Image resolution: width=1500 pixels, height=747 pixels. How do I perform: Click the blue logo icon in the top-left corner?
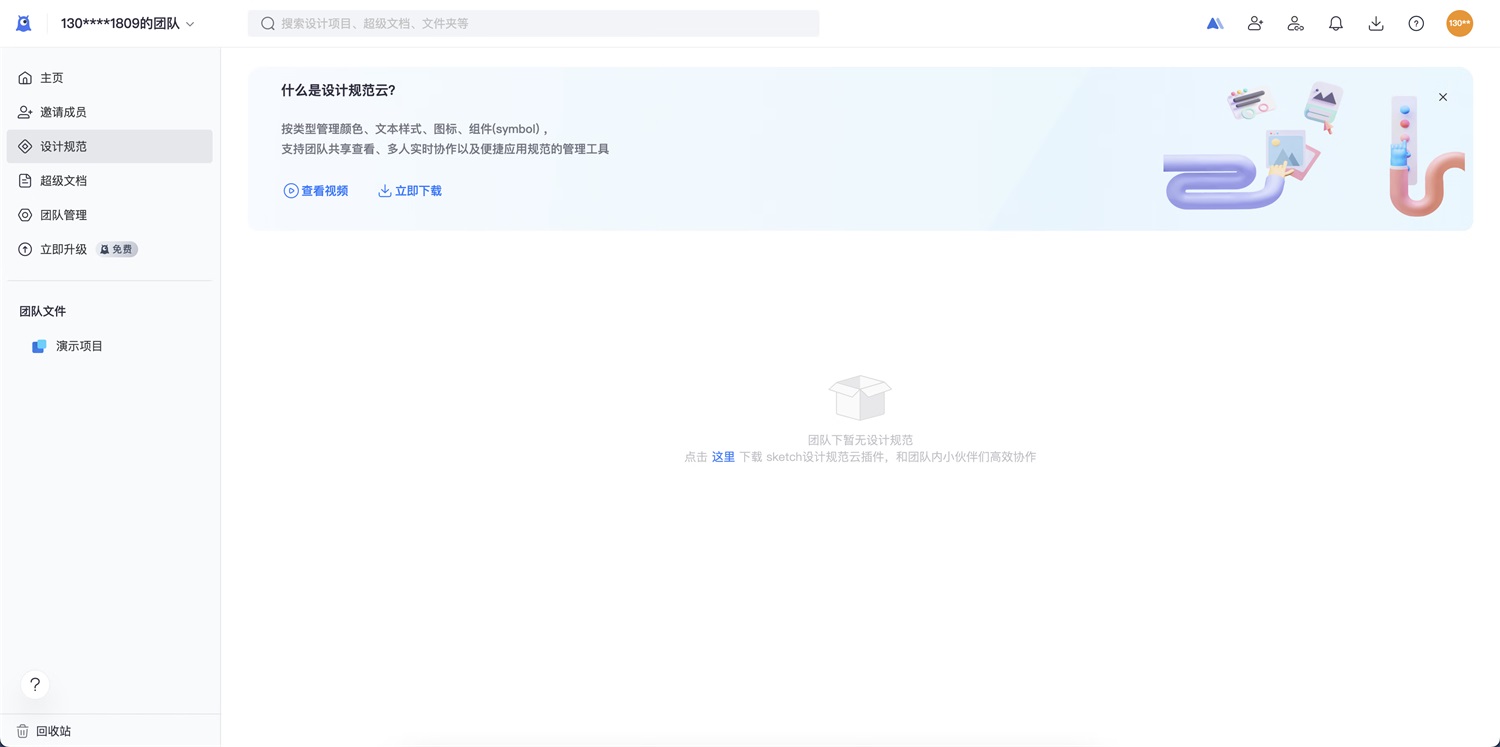(24, 24)
